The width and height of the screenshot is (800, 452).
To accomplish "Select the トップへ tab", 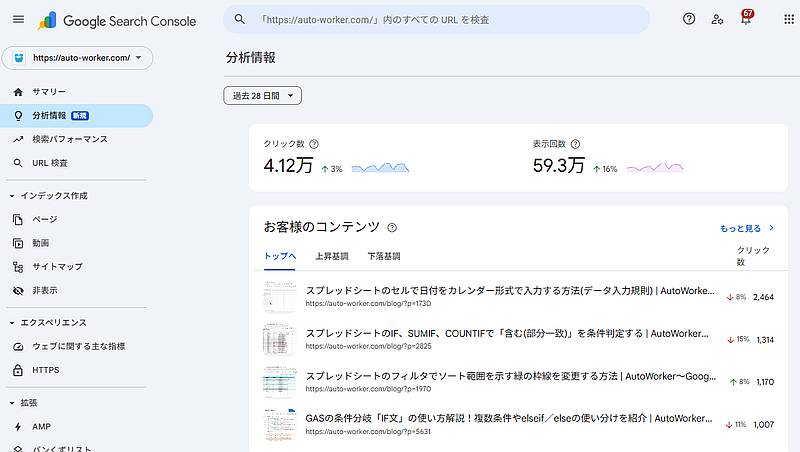I will 280,256.
